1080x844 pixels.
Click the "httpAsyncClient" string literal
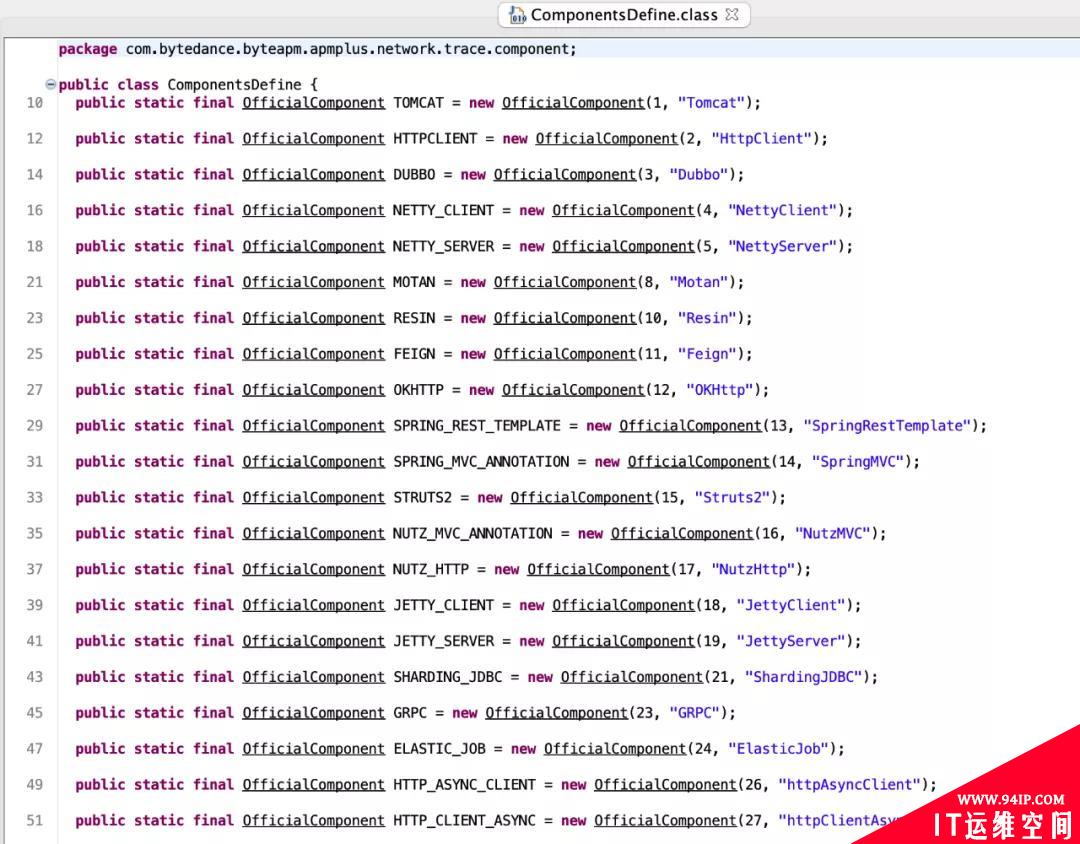click(x=849, y=784)
